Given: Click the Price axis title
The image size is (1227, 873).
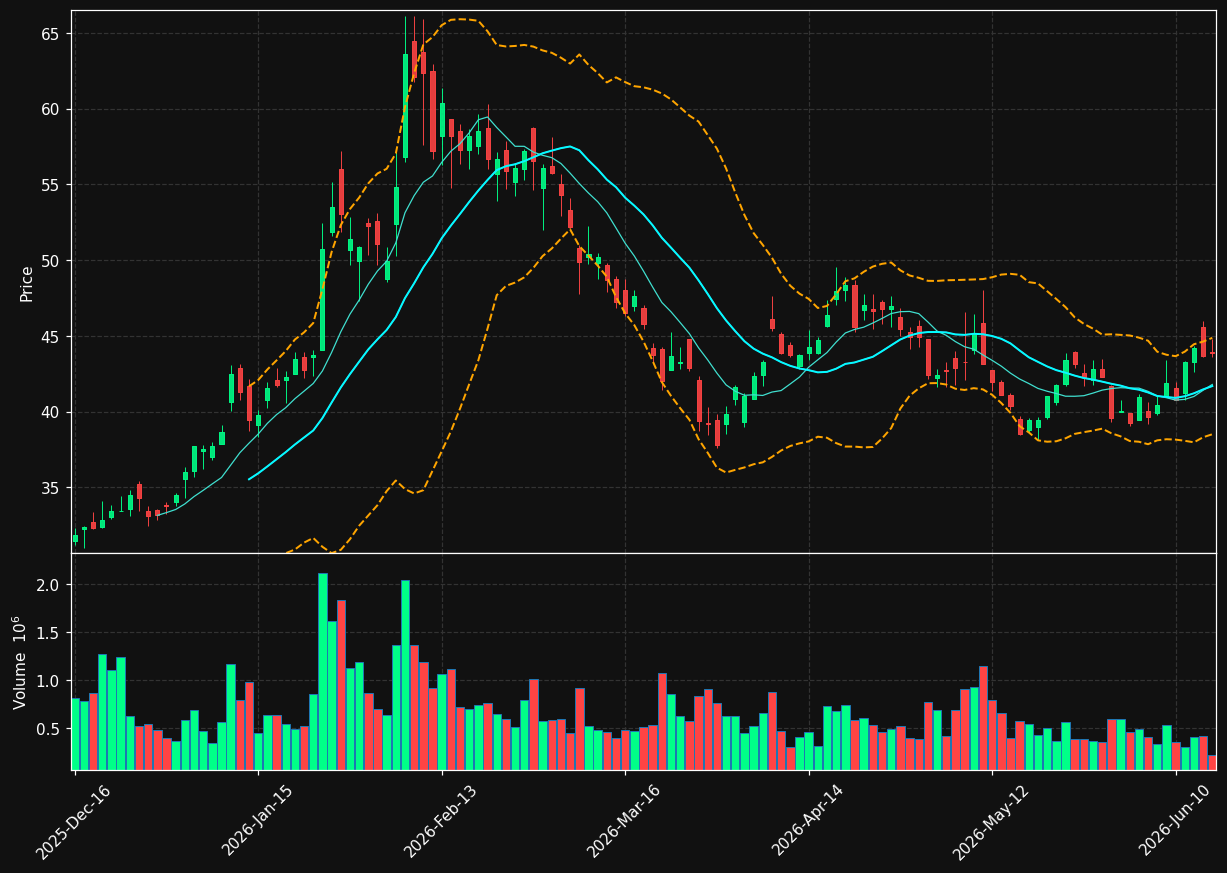Looking at the screenshot, I should point(27,283).
